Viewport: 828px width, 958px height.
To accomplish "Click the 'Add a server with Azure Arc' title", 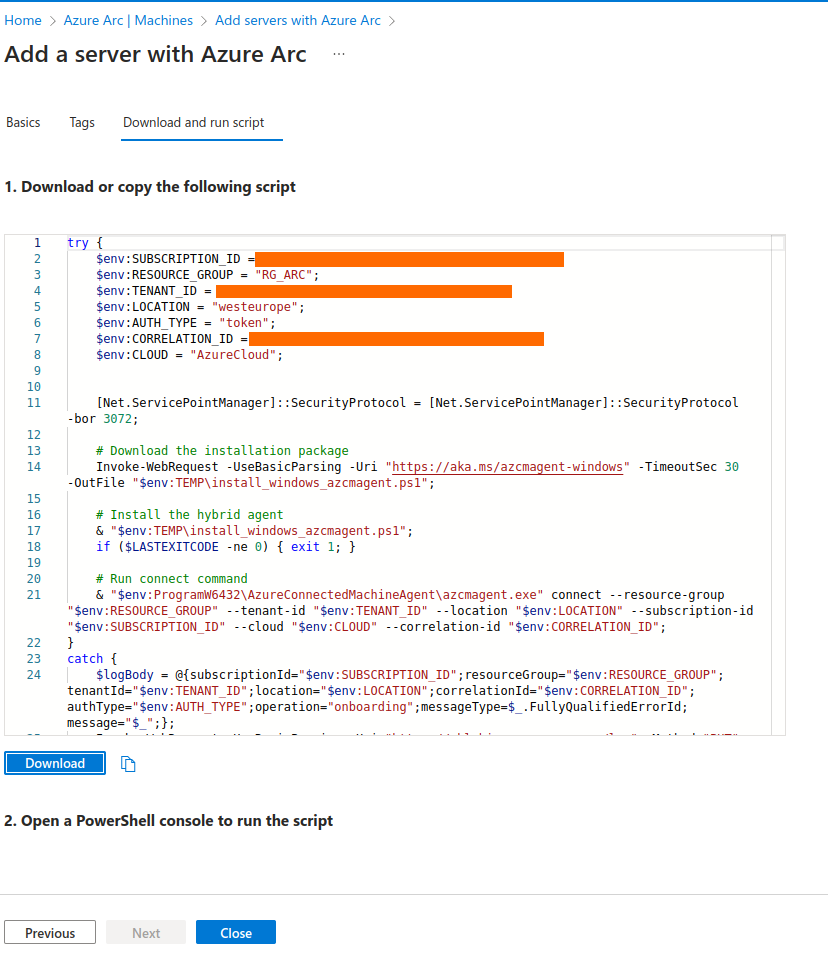I will click(155, 54).
